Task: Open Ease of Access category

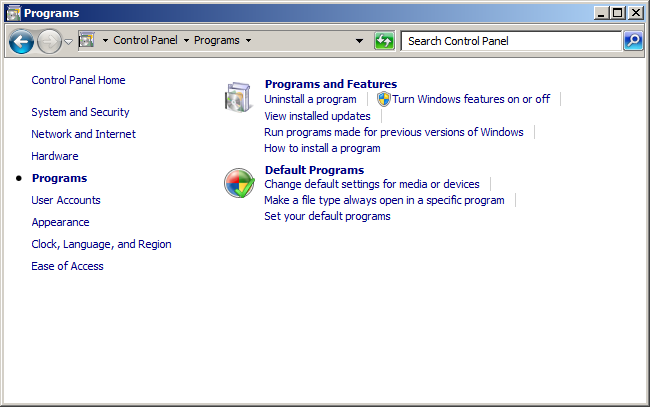Action: 68,266
